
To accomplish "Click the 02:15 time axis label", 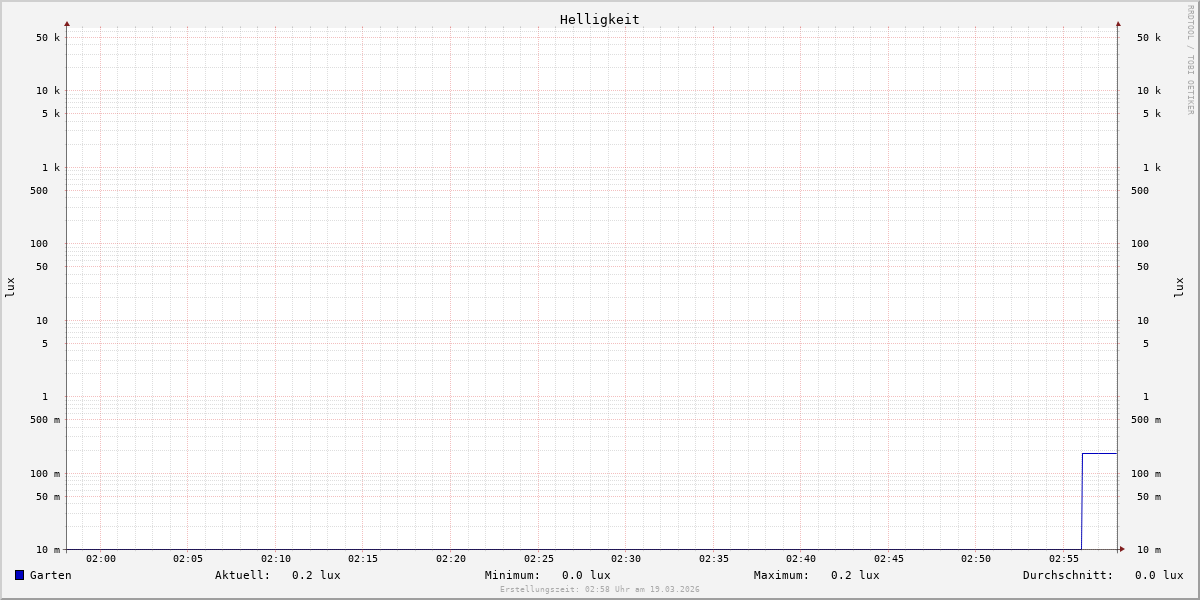I will click(363, 559).
